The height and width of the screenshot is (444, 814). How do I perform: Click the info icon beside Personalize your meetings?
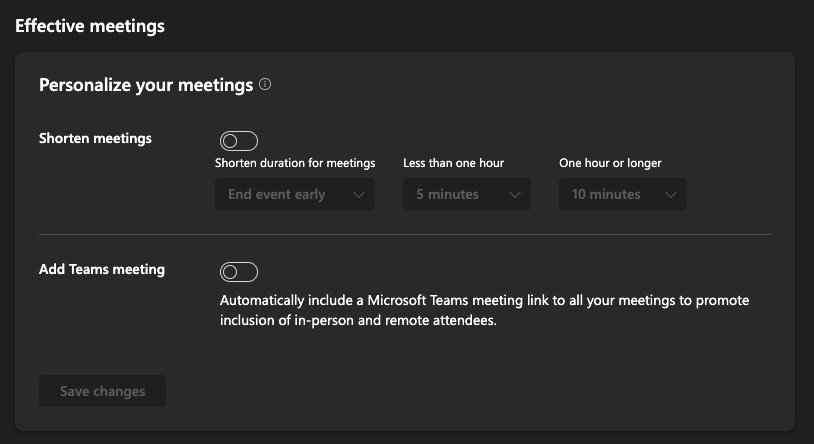(x=265, y=85)
